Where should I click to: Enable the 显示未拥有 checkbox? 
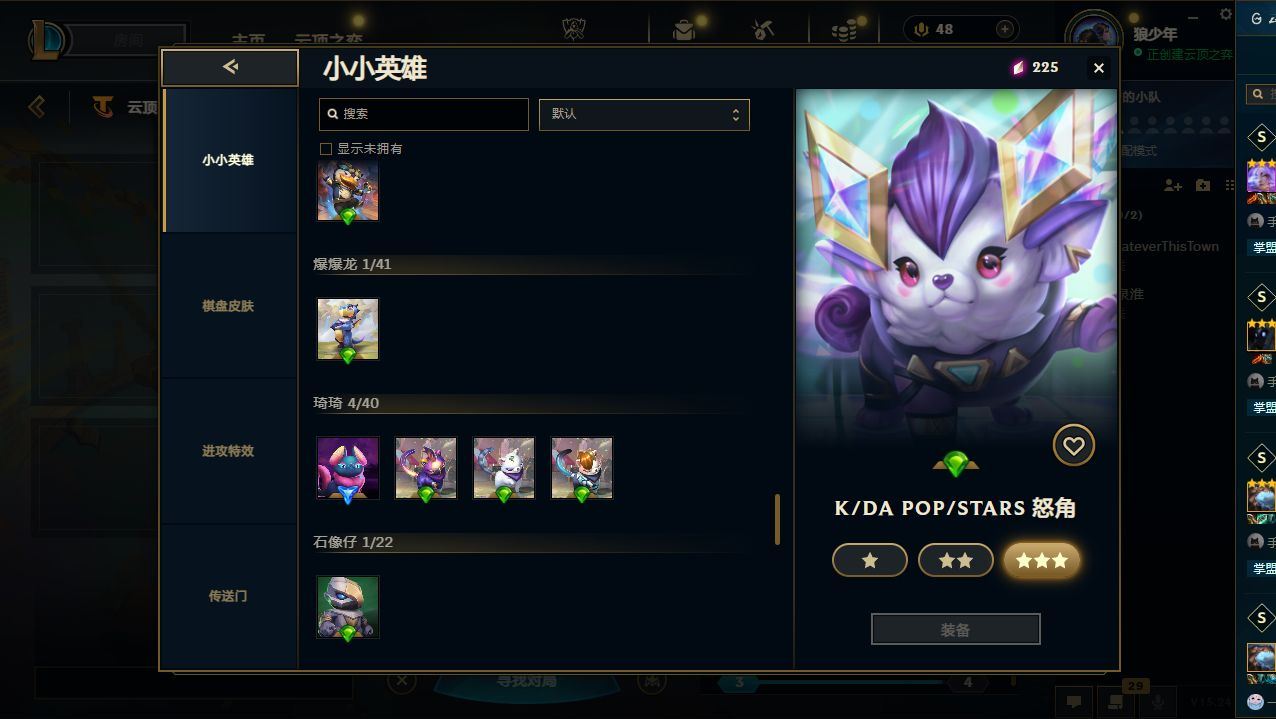click(325, 148)
